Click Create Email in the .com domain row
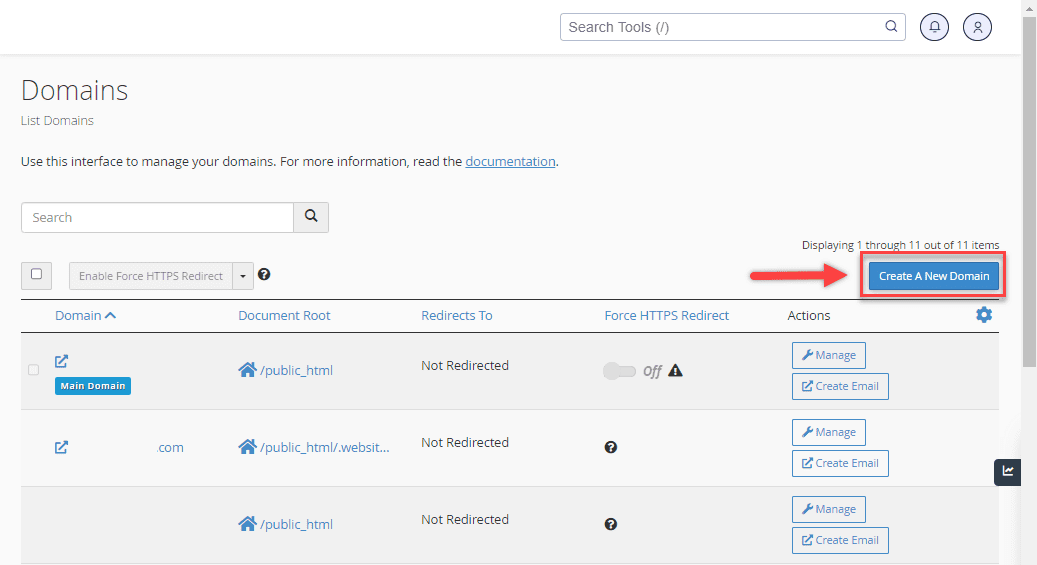This screenshot has width=1037, height=565. coord(840,463)
